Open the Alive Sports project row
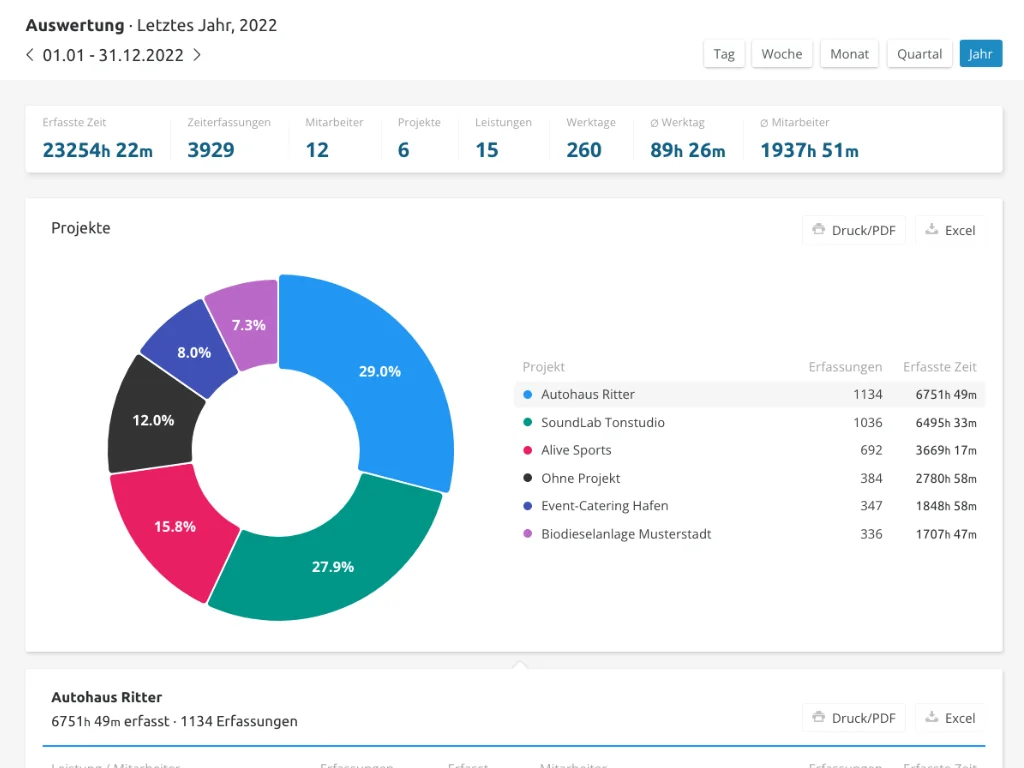Screen dimensions: 1024x768 pyautogui.click(x=750, y=450)
